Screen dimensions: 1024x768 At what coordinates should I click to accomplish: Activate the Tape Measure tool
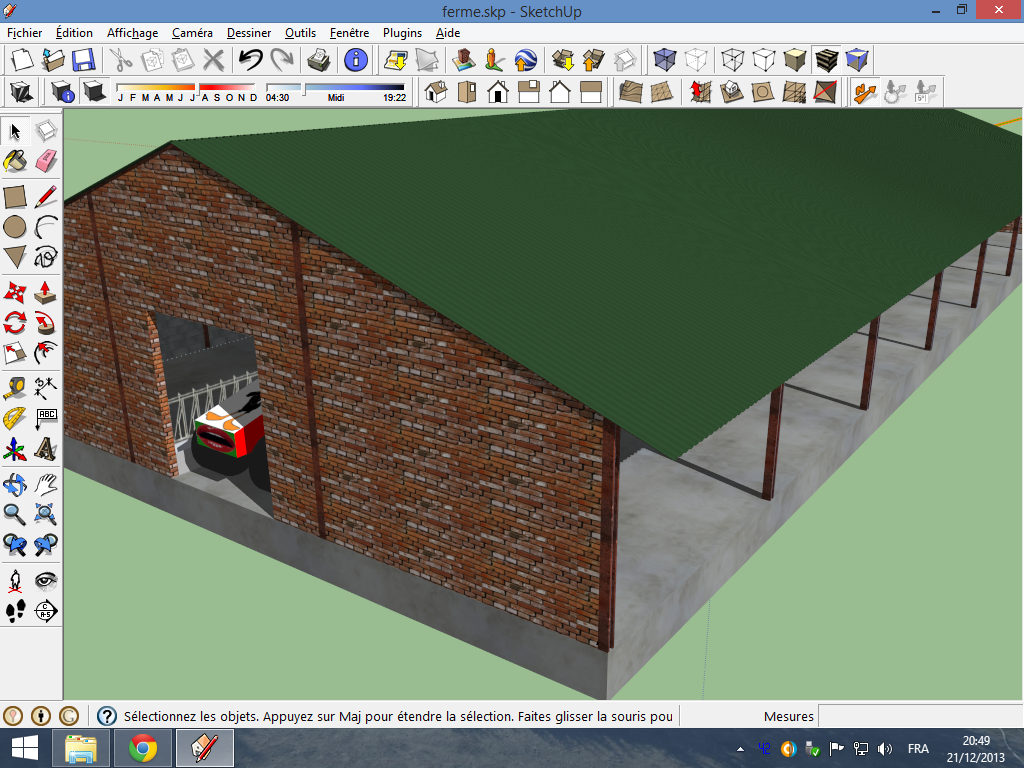click(15, 389)
